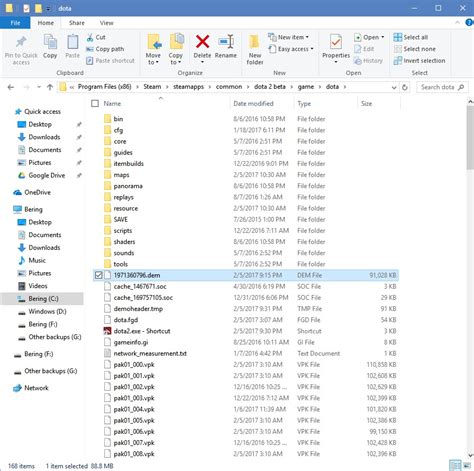Switch to the Share ribbon tab
The width and height of the screenshot is (474, 471).
[x=77, y=23]
